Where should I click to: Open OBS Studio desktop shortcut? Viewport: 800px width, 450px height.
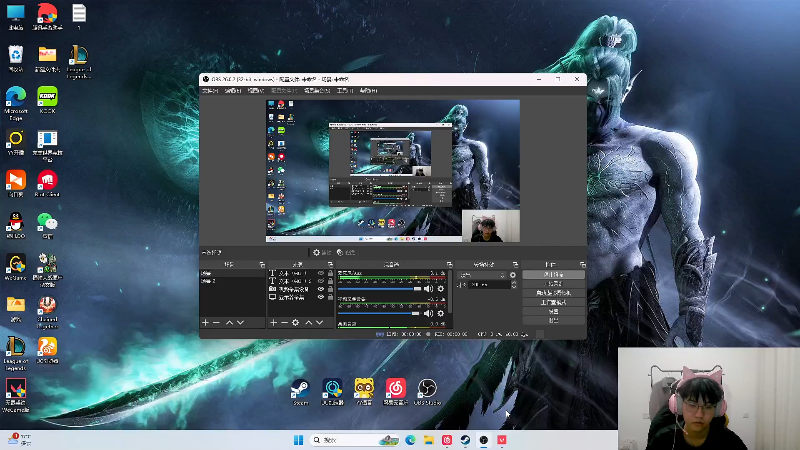coord(427,388)
